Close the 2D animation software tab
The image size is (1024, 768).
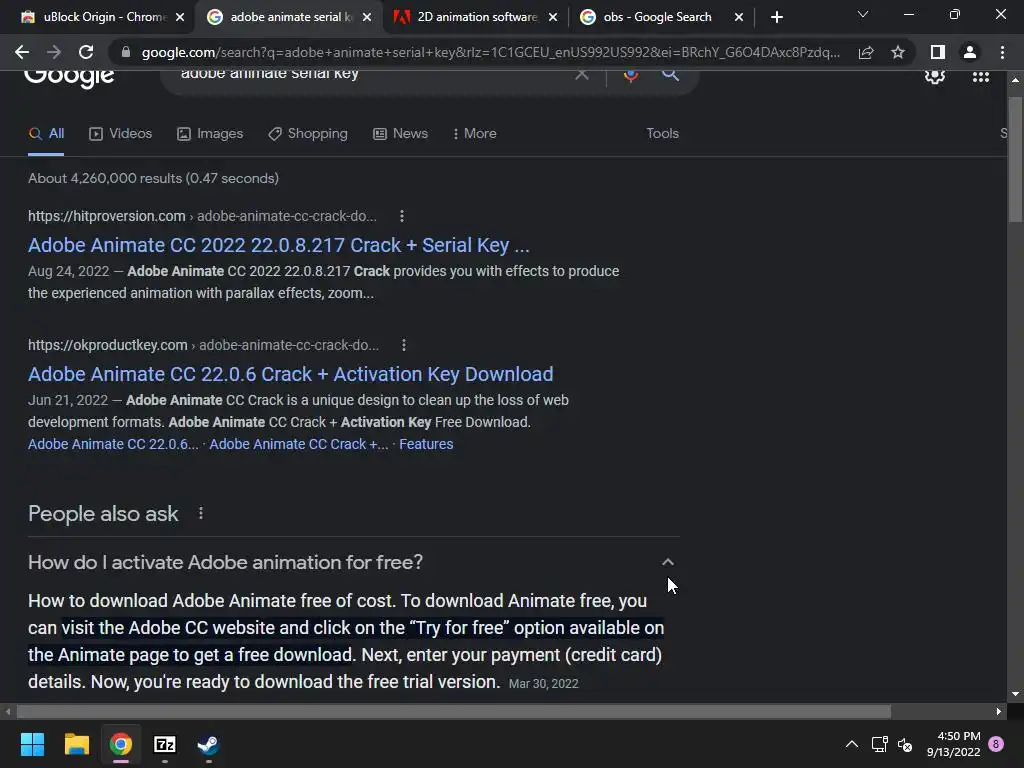553,18
